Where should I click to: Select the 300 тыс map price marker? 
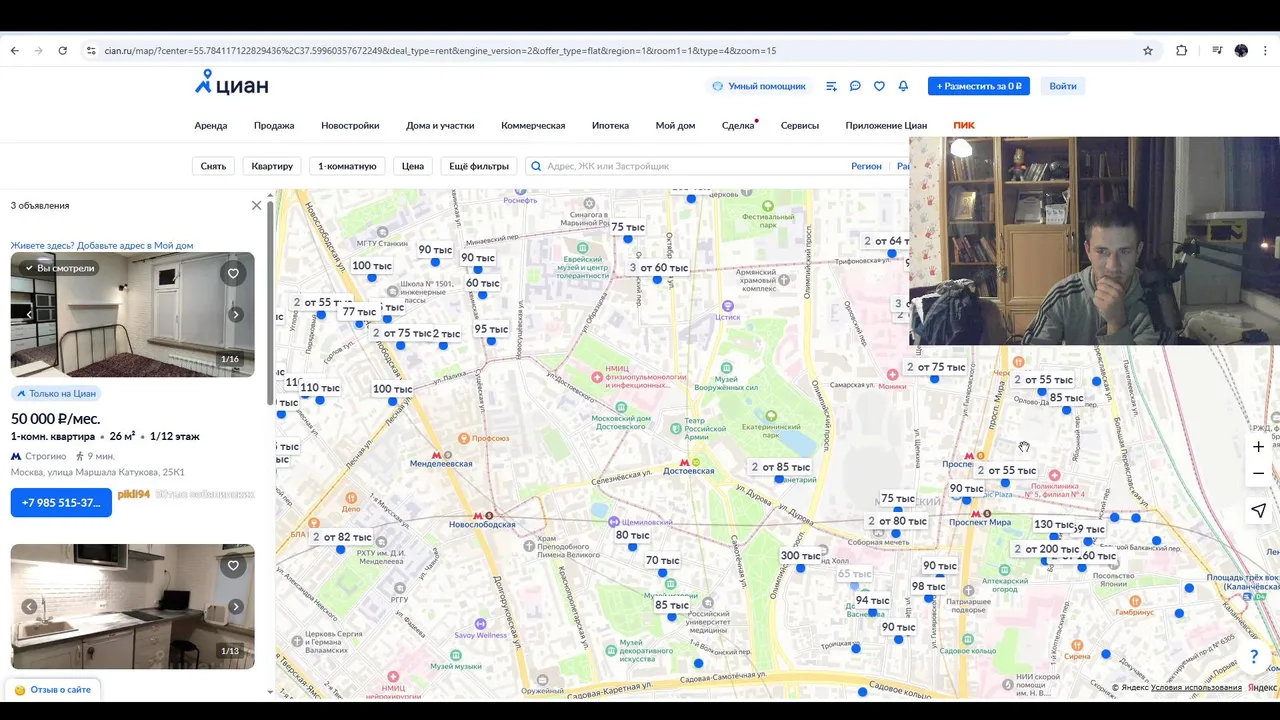click(800, 556)
